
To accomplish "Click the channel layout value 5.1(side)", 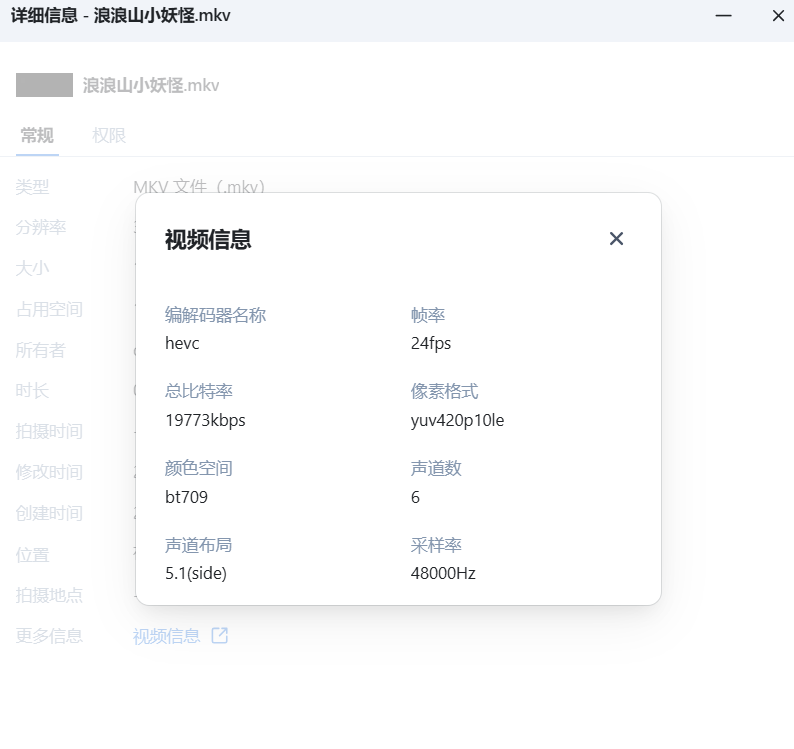I will 196,573.
